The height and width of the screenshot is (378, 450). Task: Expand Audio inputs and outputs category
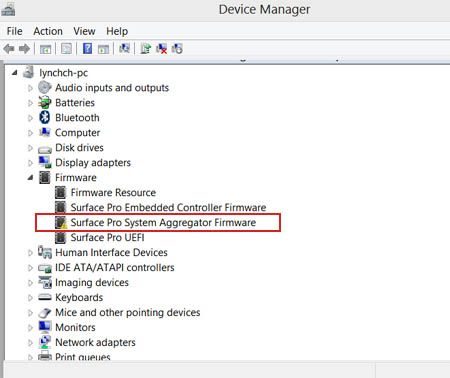click(x=30, y=88)
